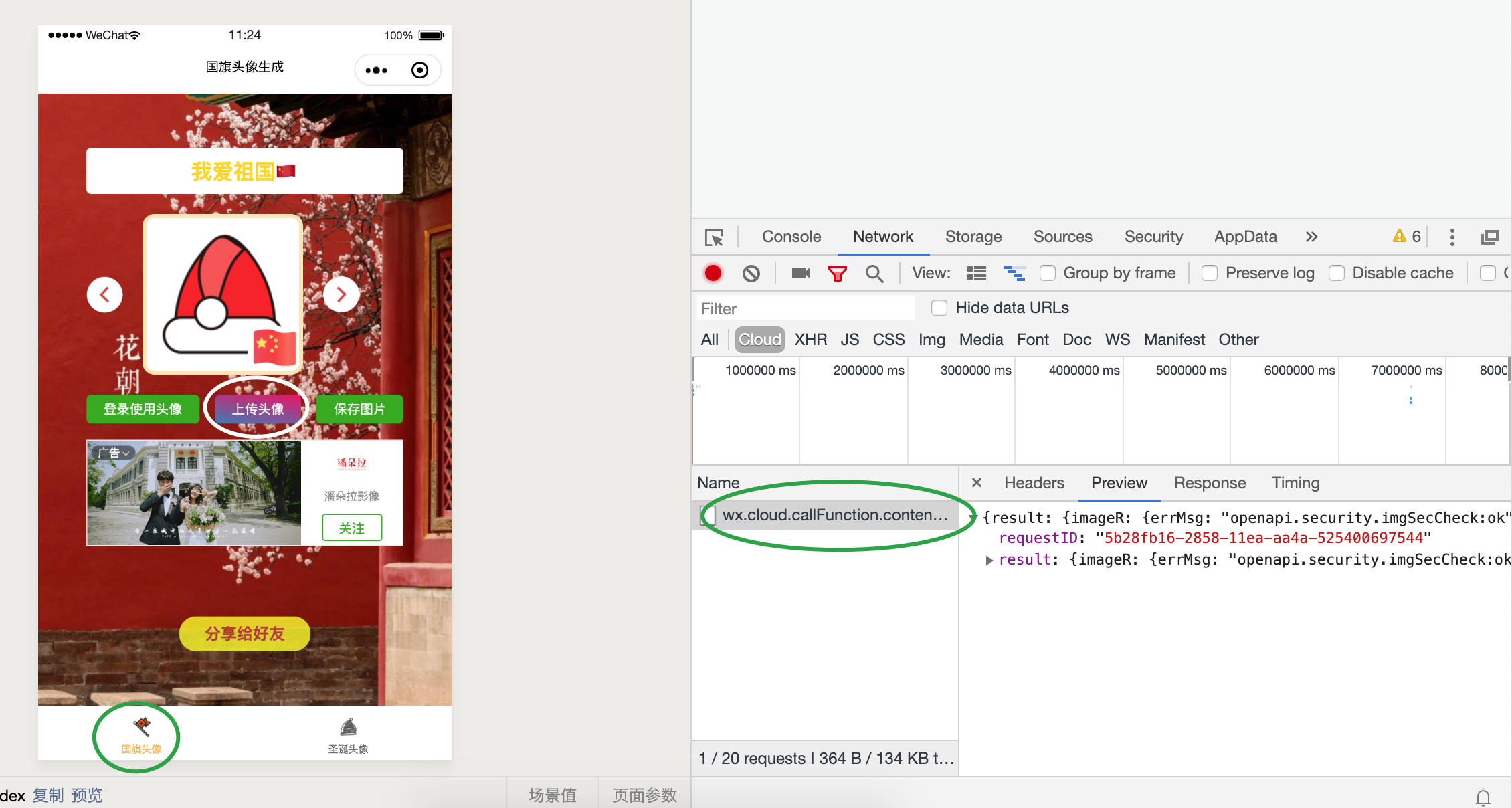
Task: Click the network Filter text field
Action: pyautogui.click(x=806, y=308)
